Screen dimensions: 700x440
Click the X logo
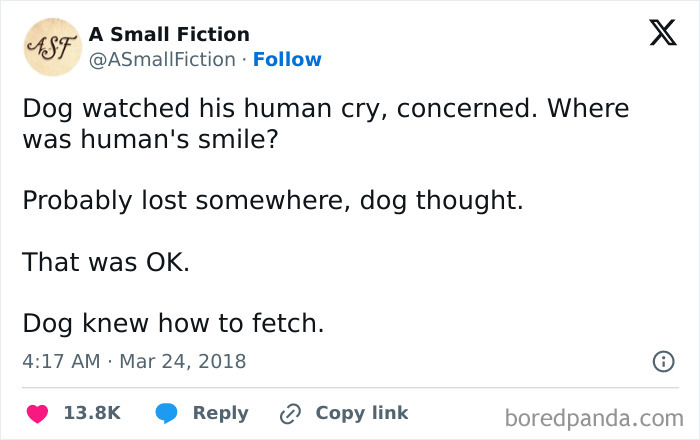click(x=655, y=35)
